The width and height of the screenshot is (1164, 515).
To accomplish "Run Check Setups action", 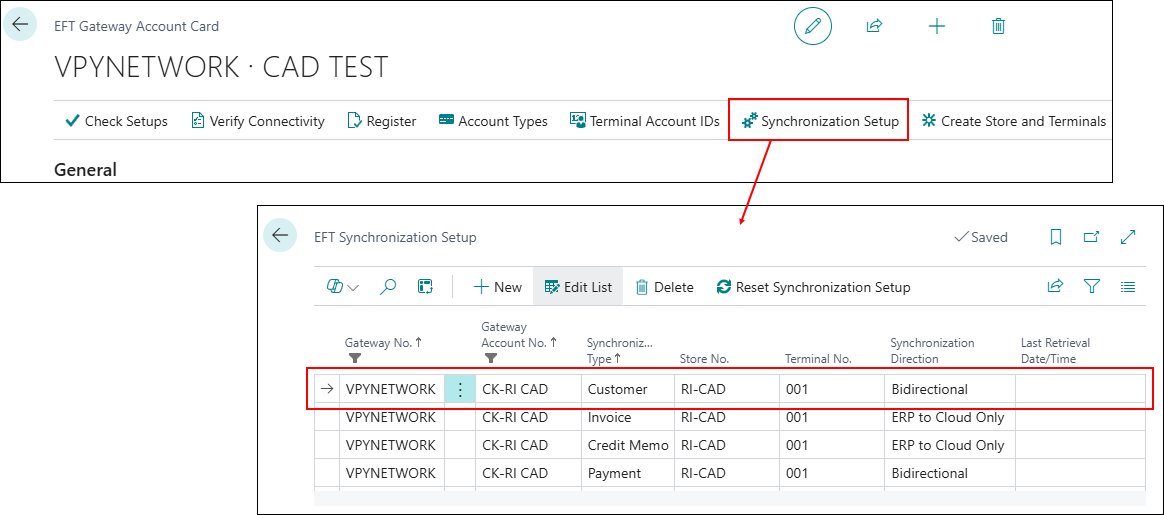I will click(x=117, y=121).
